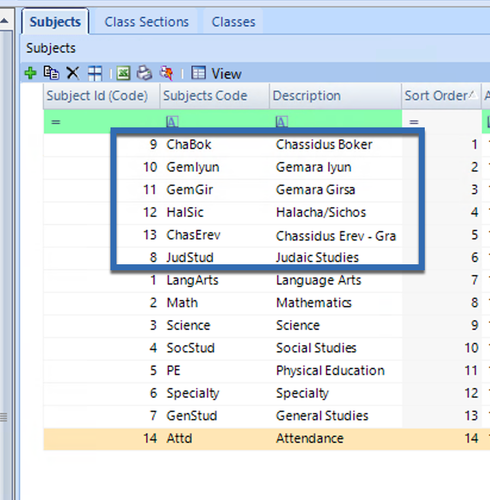490x500 pixels.
Task: Export subjects to Excel icon
Action: [123, 73]
